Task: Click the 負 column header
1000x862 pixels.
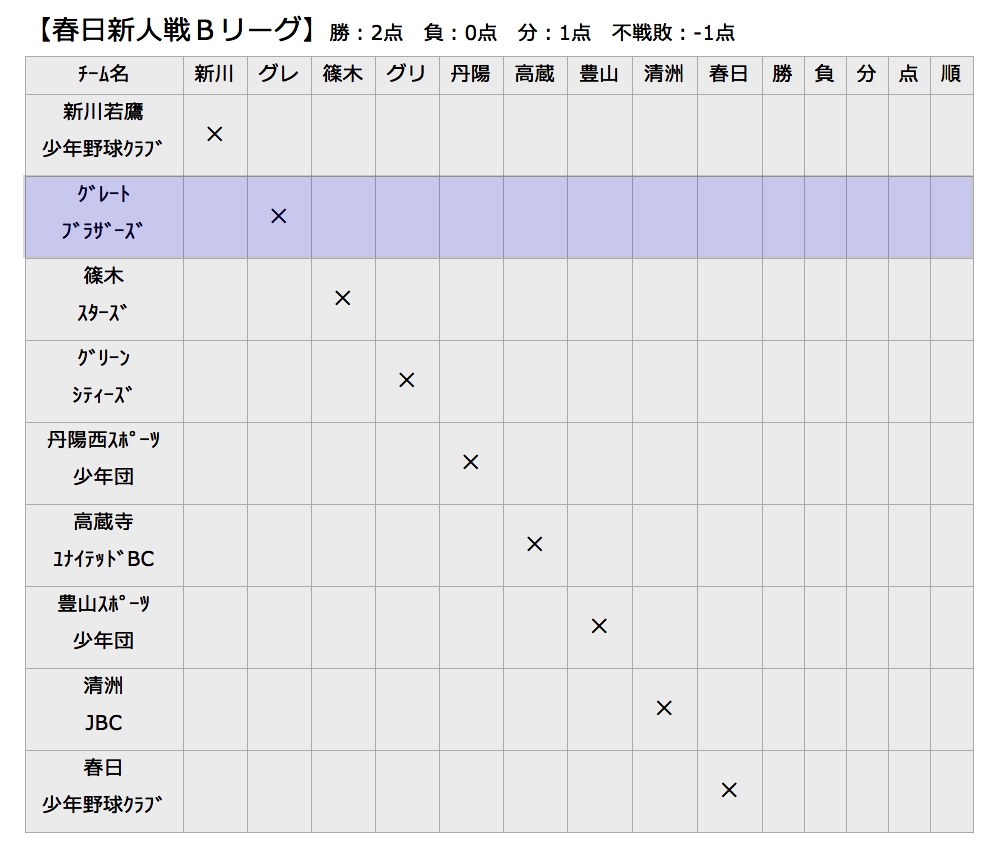Action: tap(825, 75)
